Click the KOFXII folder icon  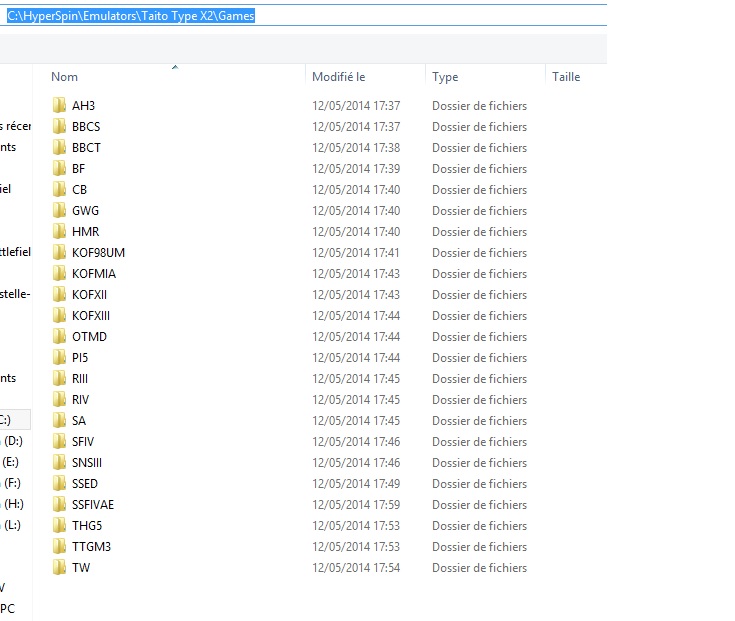coord(59,294)
